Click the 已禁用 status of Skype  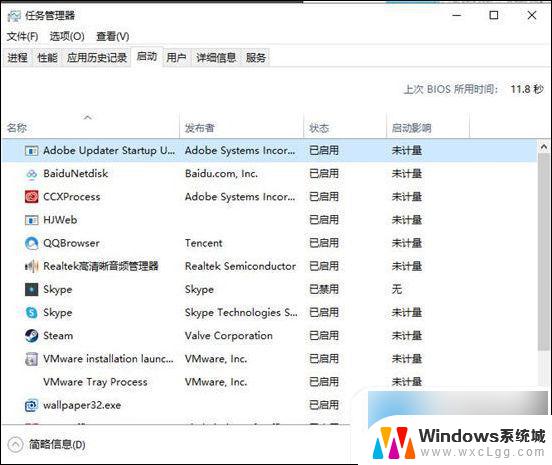324,289
